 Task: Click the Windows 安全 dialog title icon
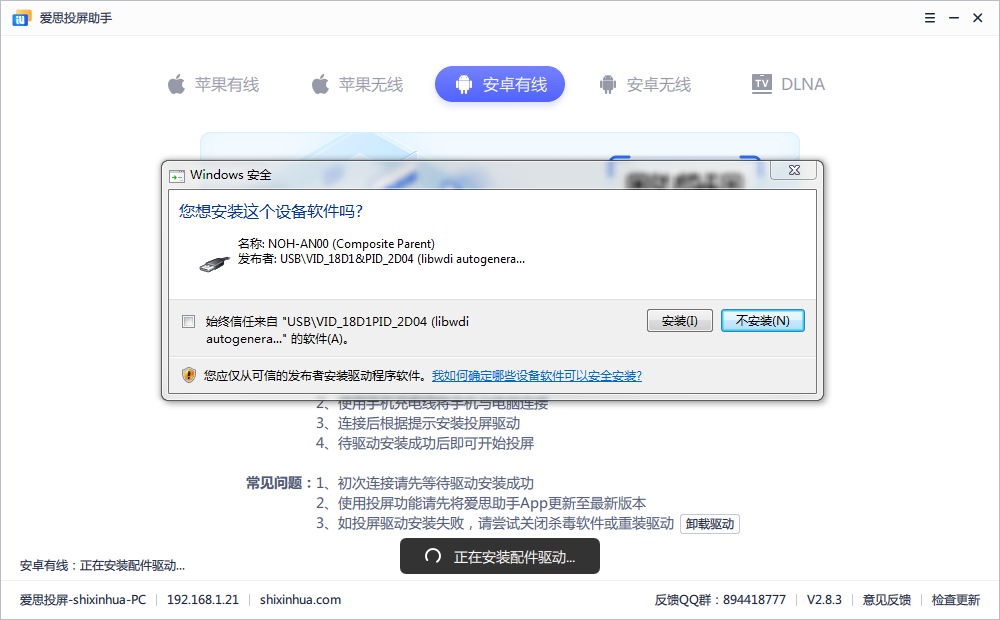pos(177,175)
